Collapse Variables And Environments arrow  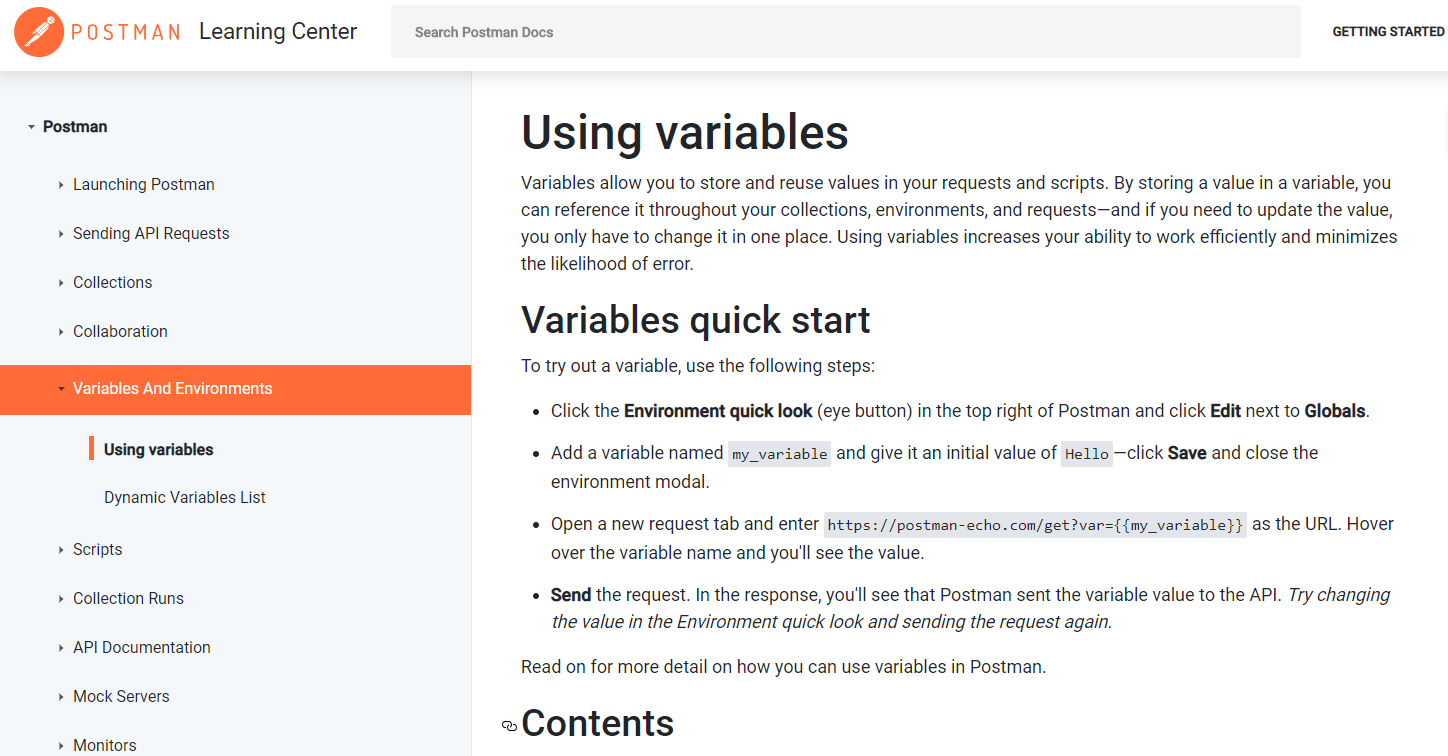tap(62, 389)
